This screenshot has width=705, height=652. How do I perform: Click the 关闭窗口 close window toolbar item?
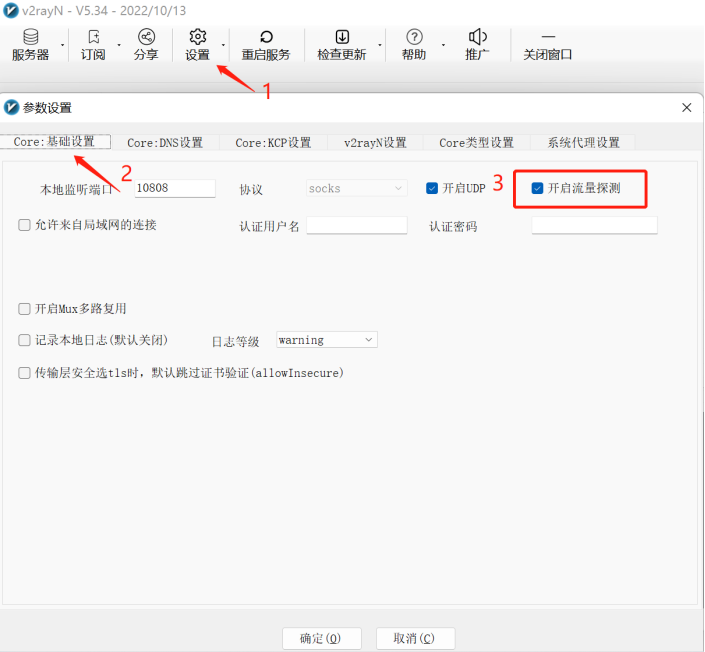point(548,45)
